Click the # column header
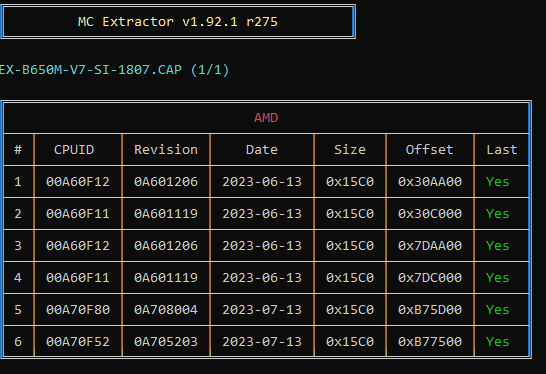Image resolution: width=546 pixels, height=374 pixels. 18,150
